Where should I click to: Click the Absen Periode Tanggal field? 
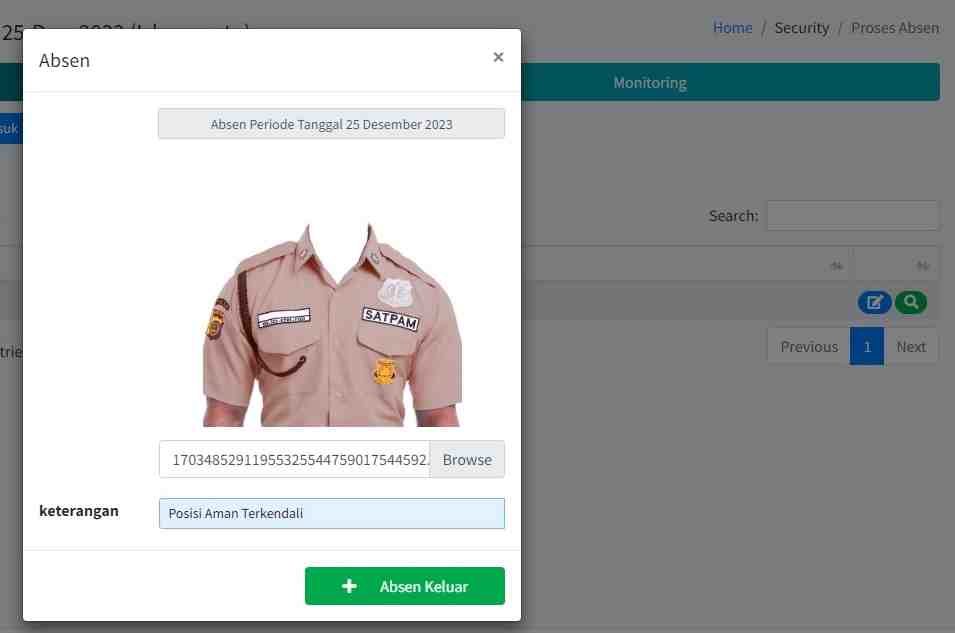point(331,124)
